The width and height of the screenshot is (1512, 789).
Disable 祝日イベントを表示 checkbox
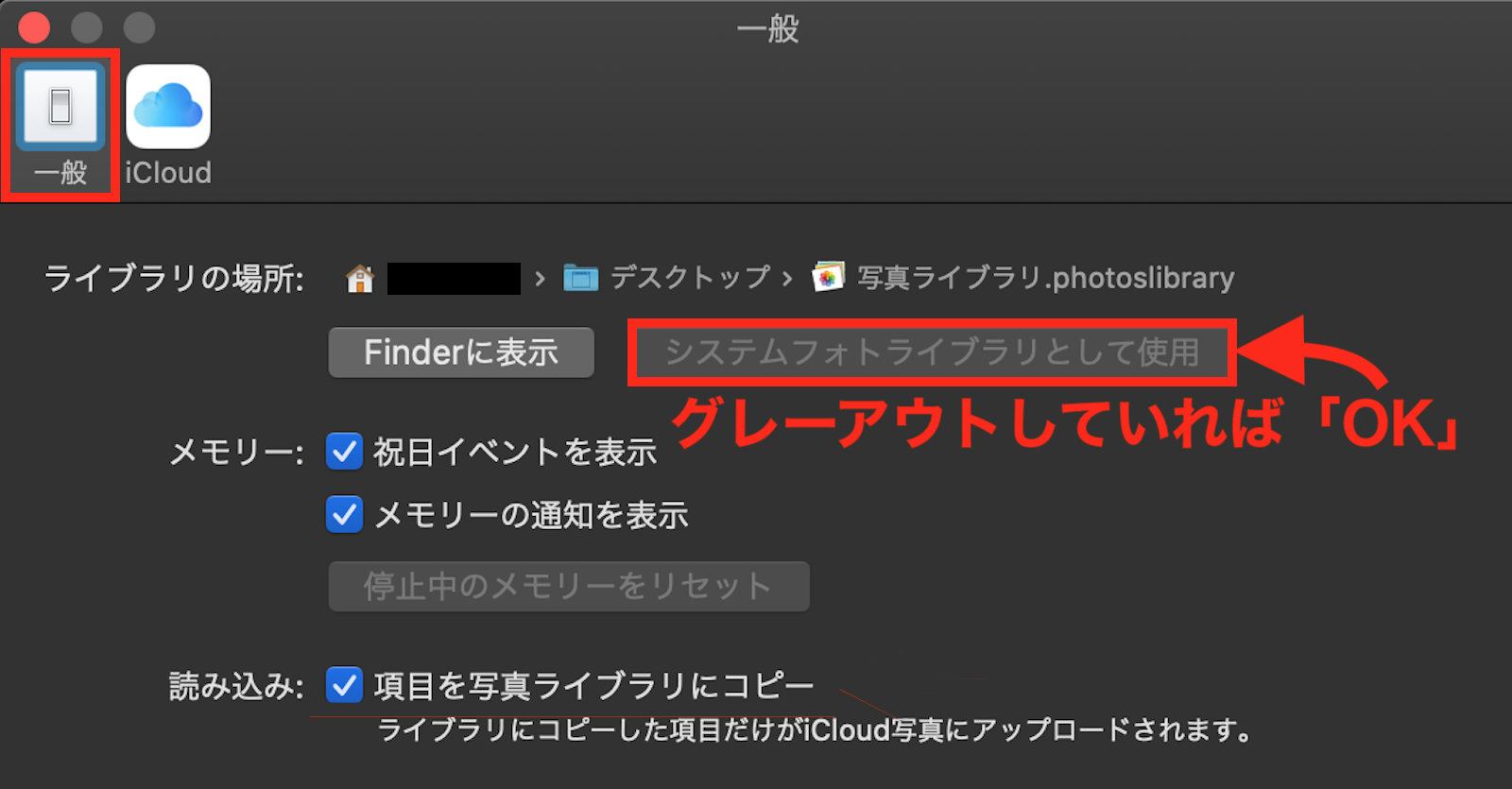point(344,452)
